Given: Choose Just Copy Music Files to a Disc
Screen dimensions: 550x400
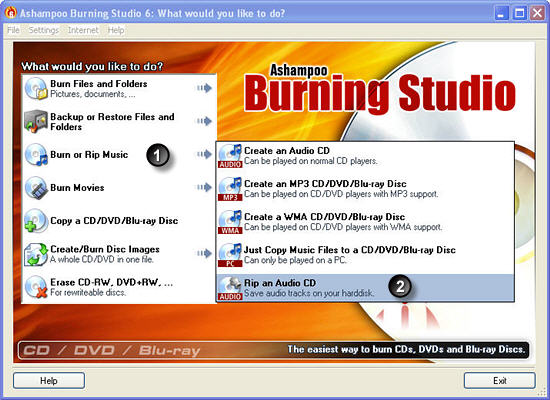Looking at the screenshot, I should (365, 255).
